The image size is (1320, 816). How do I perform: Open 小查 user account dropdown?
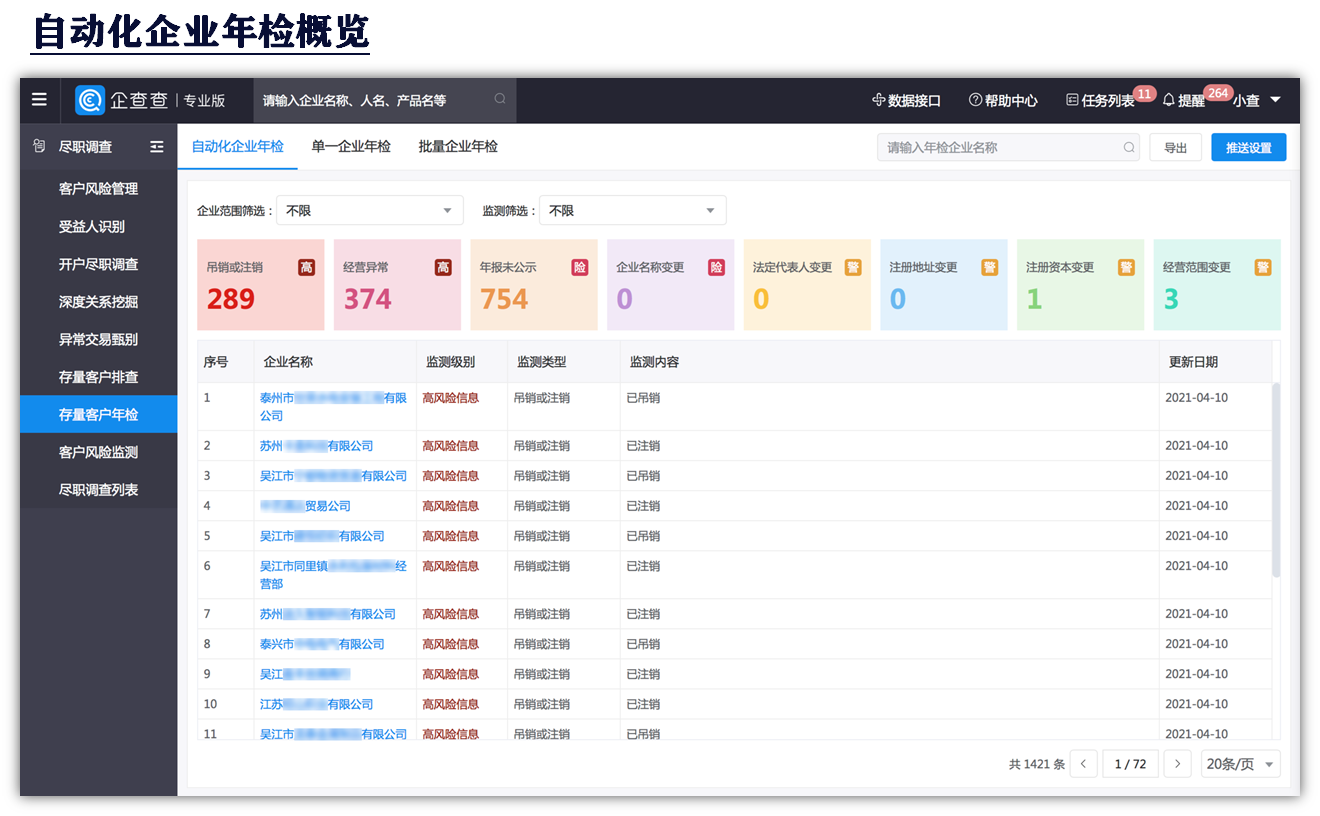click(1257, 100)
